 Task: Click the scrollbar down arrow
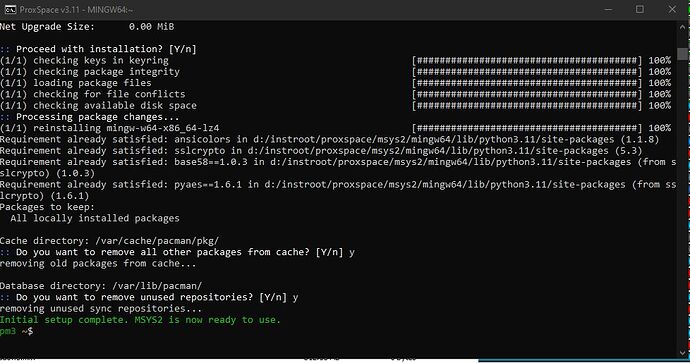[x=683, y=352]
